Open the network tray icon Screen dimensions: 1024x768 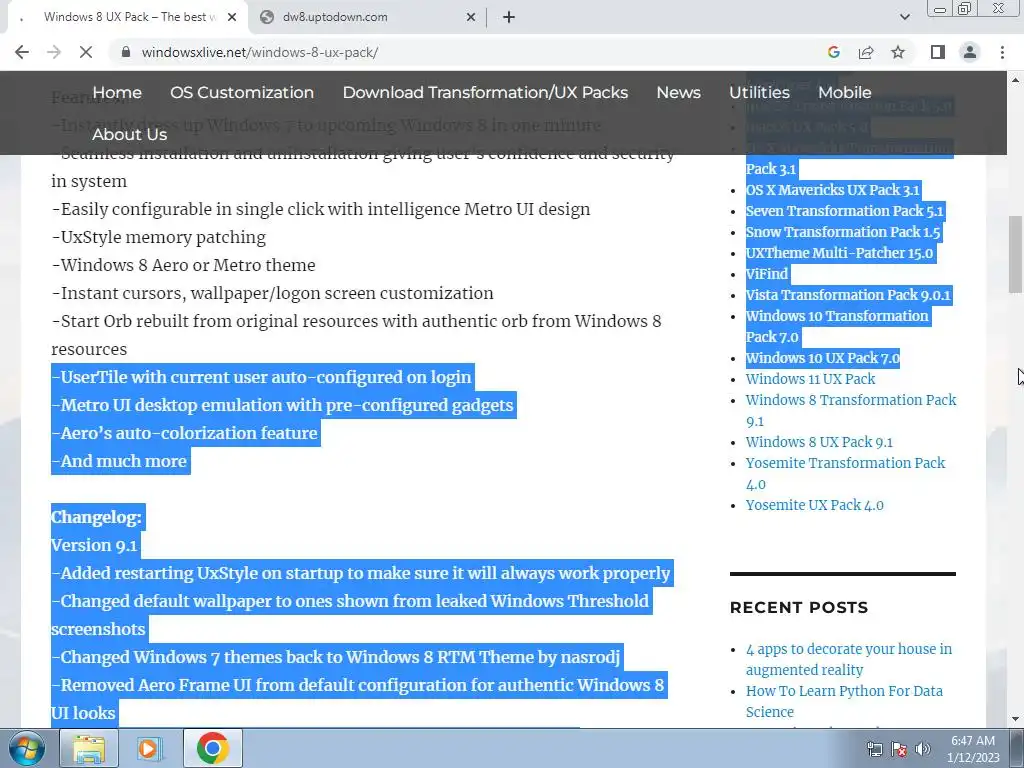coord(874,749)
